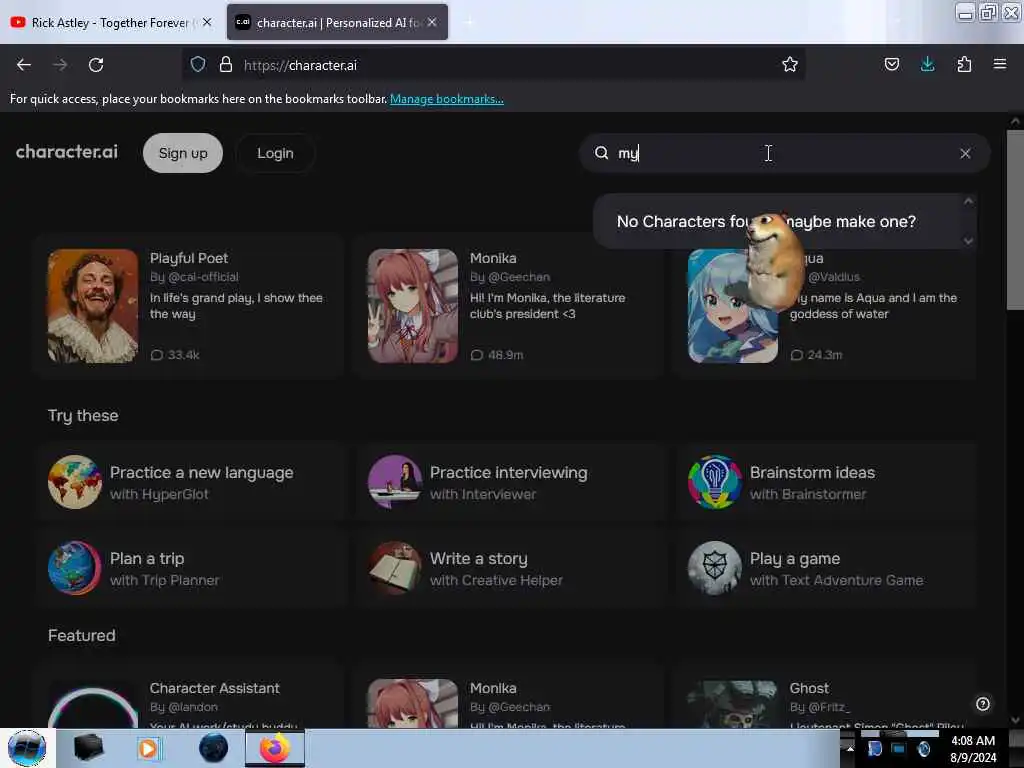Go back with the browser back arrow
This screenshot has height=768, width=1024.
coord(24,65)
